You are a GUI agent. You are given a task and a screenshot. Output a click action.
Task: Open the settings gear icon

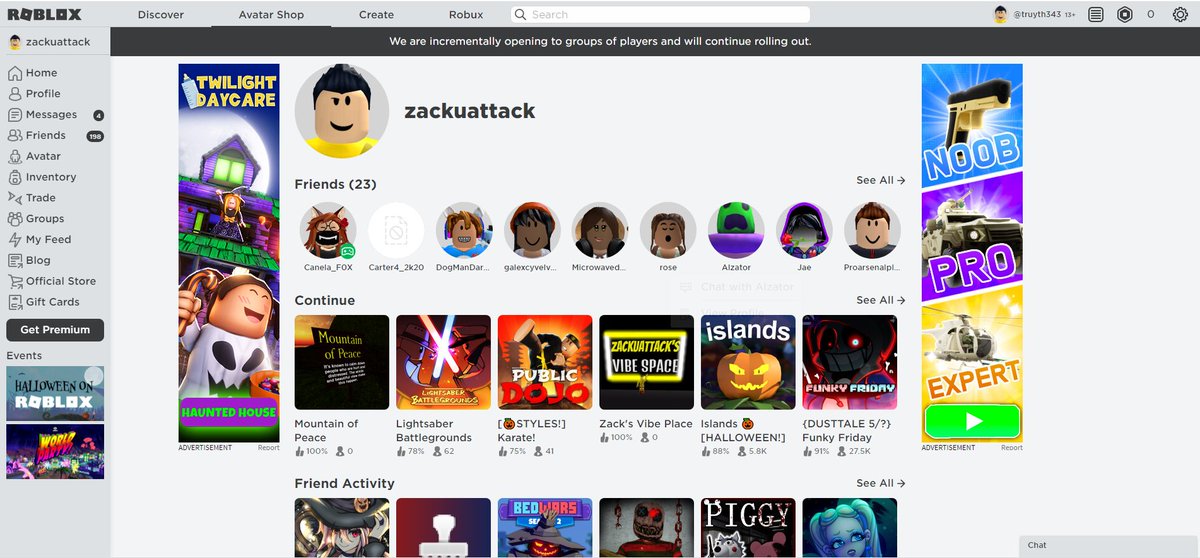tap(1179, 15)
